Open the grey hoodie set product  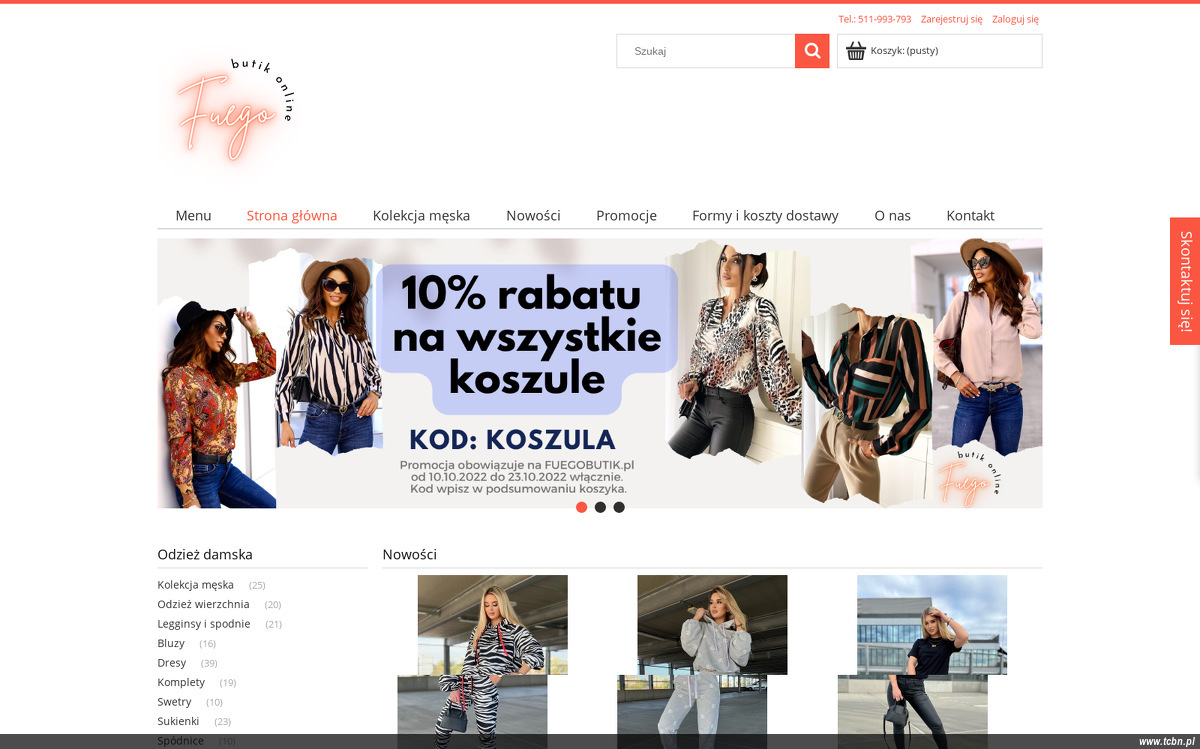[702, 660]
